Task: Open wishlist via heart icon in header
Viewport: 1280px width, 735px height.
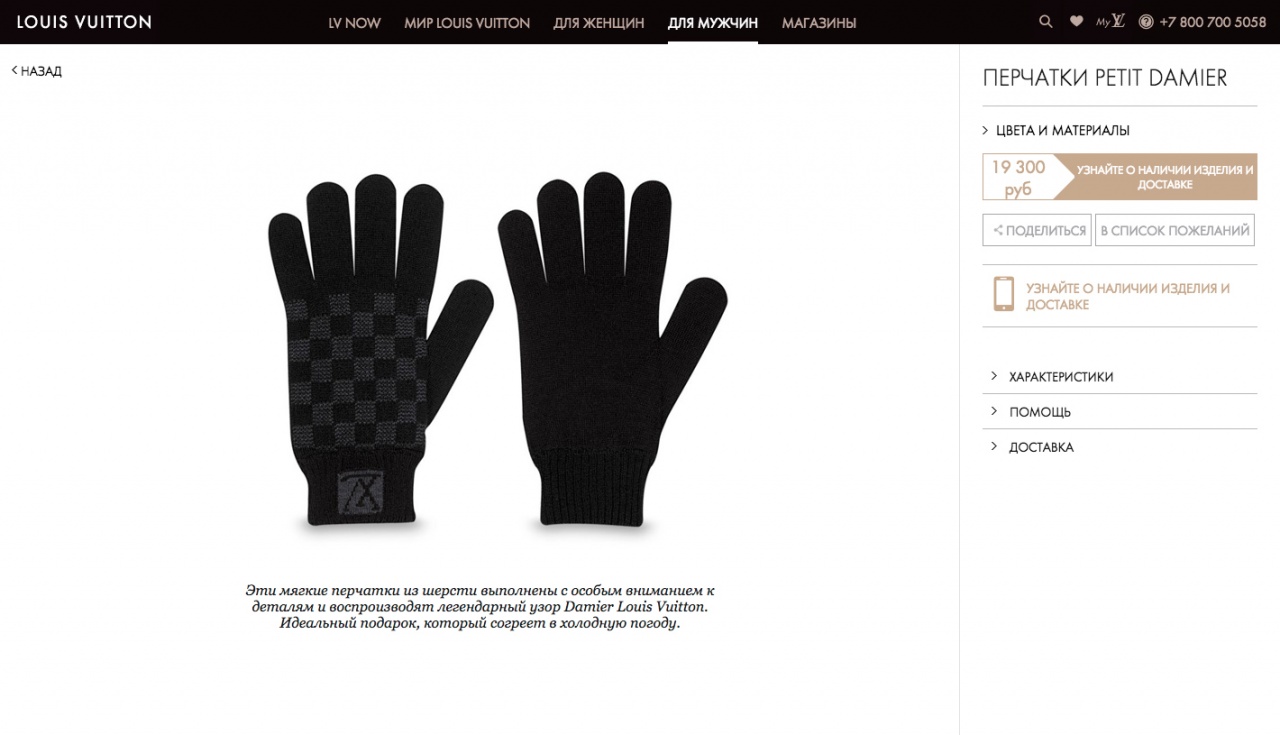Action: point(1076,21)
